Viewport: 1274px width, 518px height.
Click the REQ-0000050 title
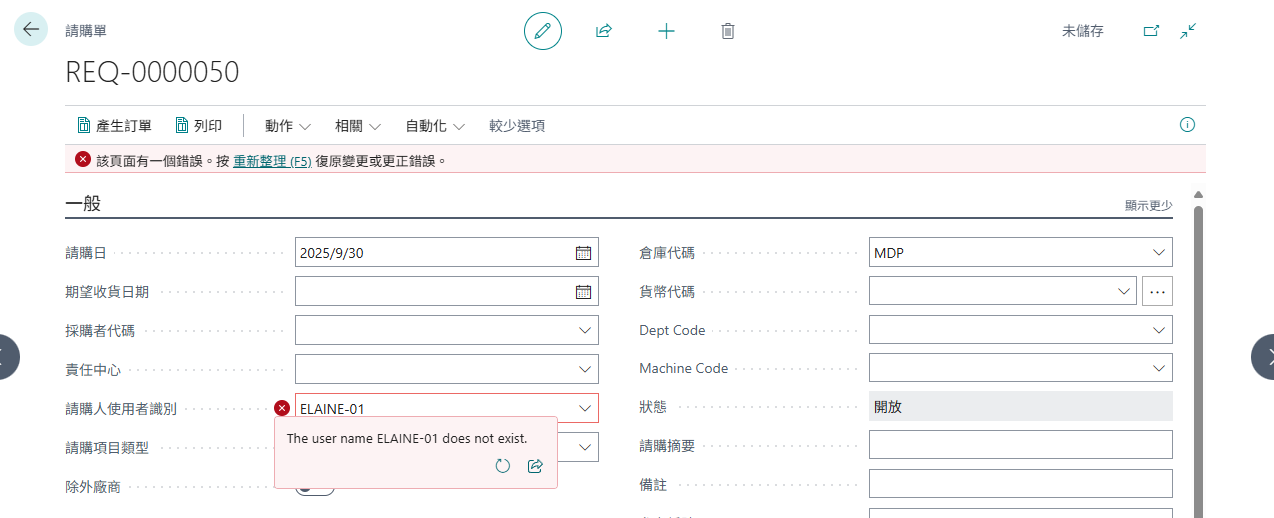tap(152, 72)
